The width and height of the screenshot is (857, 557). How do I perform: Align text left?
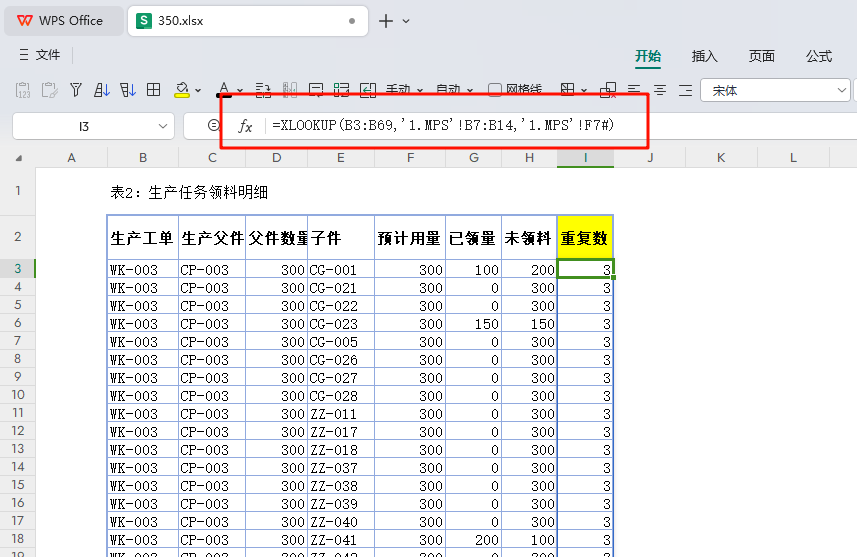click(634, 90)
